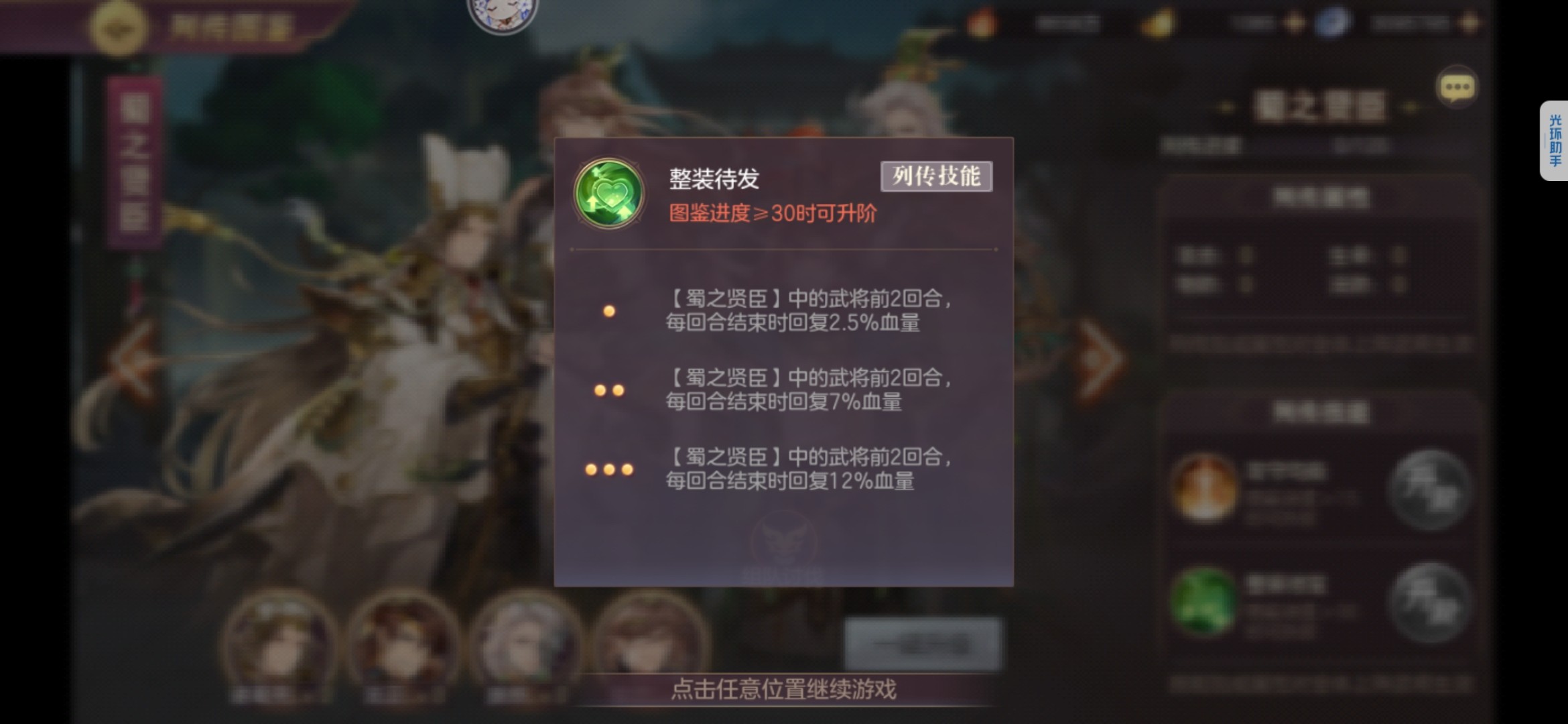Click the green heart skill icon
This screenshot has height=724, width=1568.
click(x=608, y=194)
